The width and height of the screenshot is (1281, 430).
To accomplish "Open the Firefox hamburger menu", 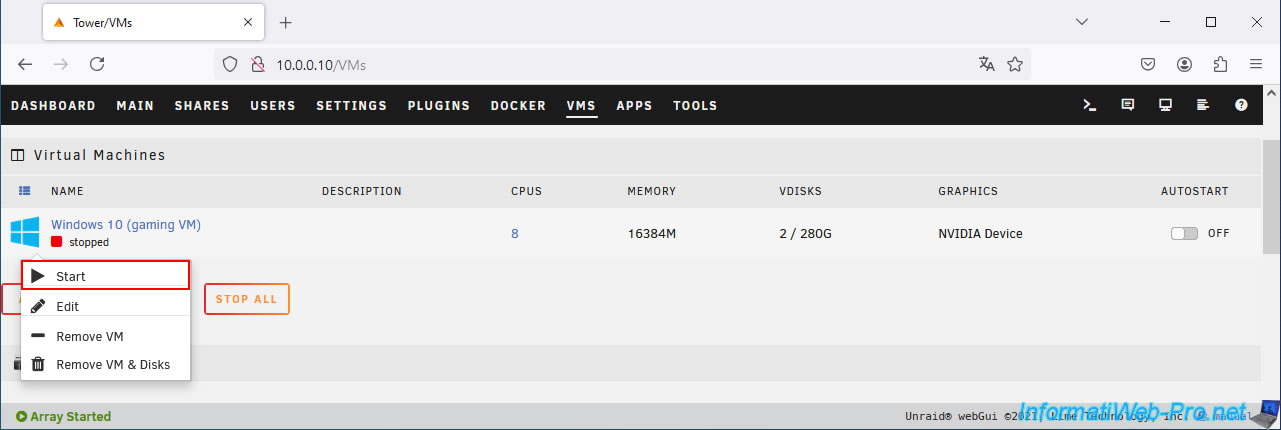I will pos(1256,64).
